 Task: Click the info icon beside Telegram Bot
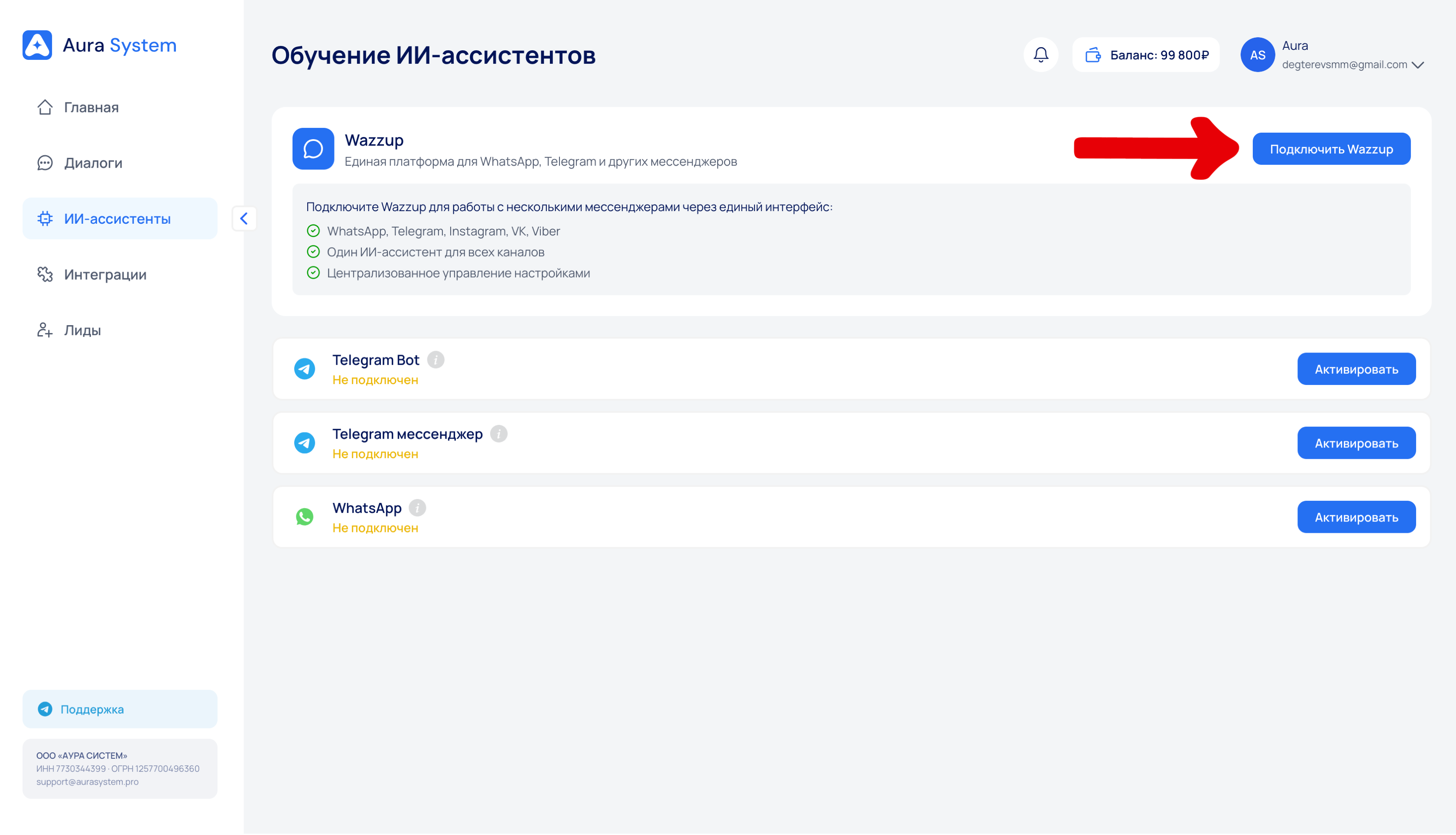tap(435, 359)
